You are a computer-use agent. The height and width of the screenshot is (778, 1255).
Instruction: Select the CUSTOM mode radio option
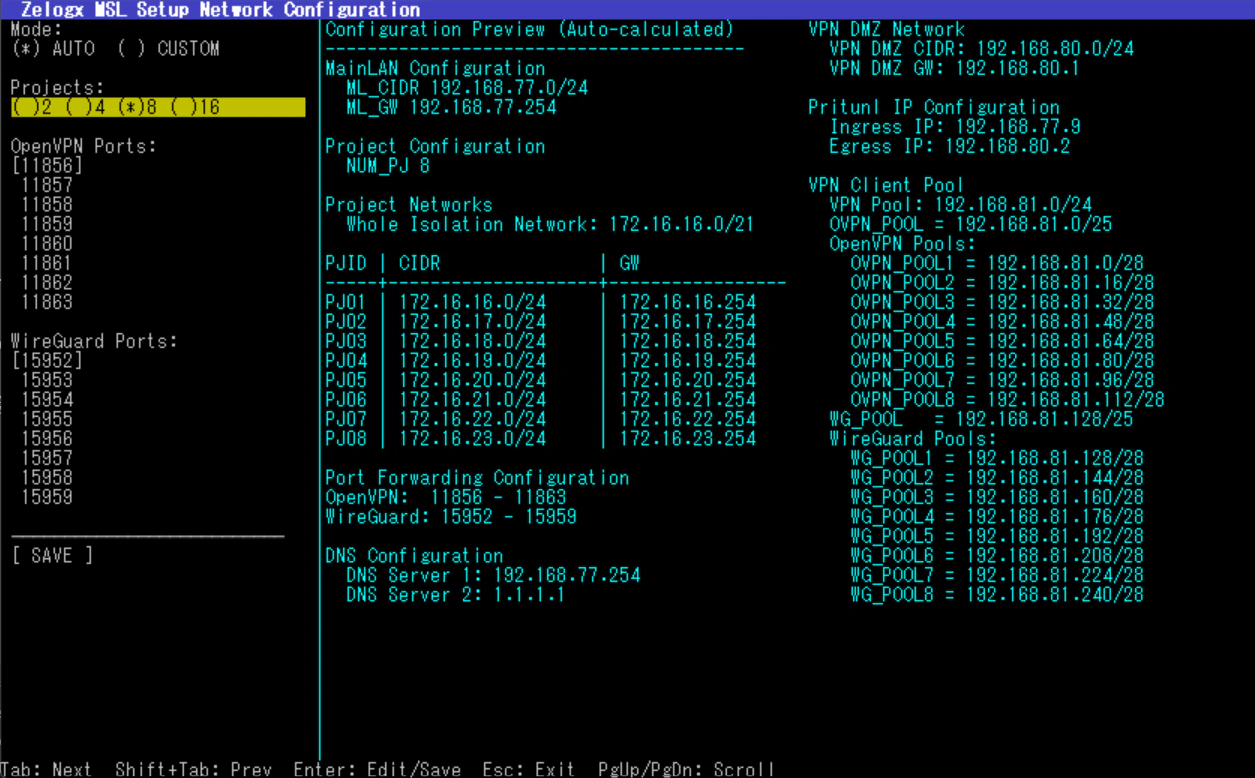(x=168, y=48)
